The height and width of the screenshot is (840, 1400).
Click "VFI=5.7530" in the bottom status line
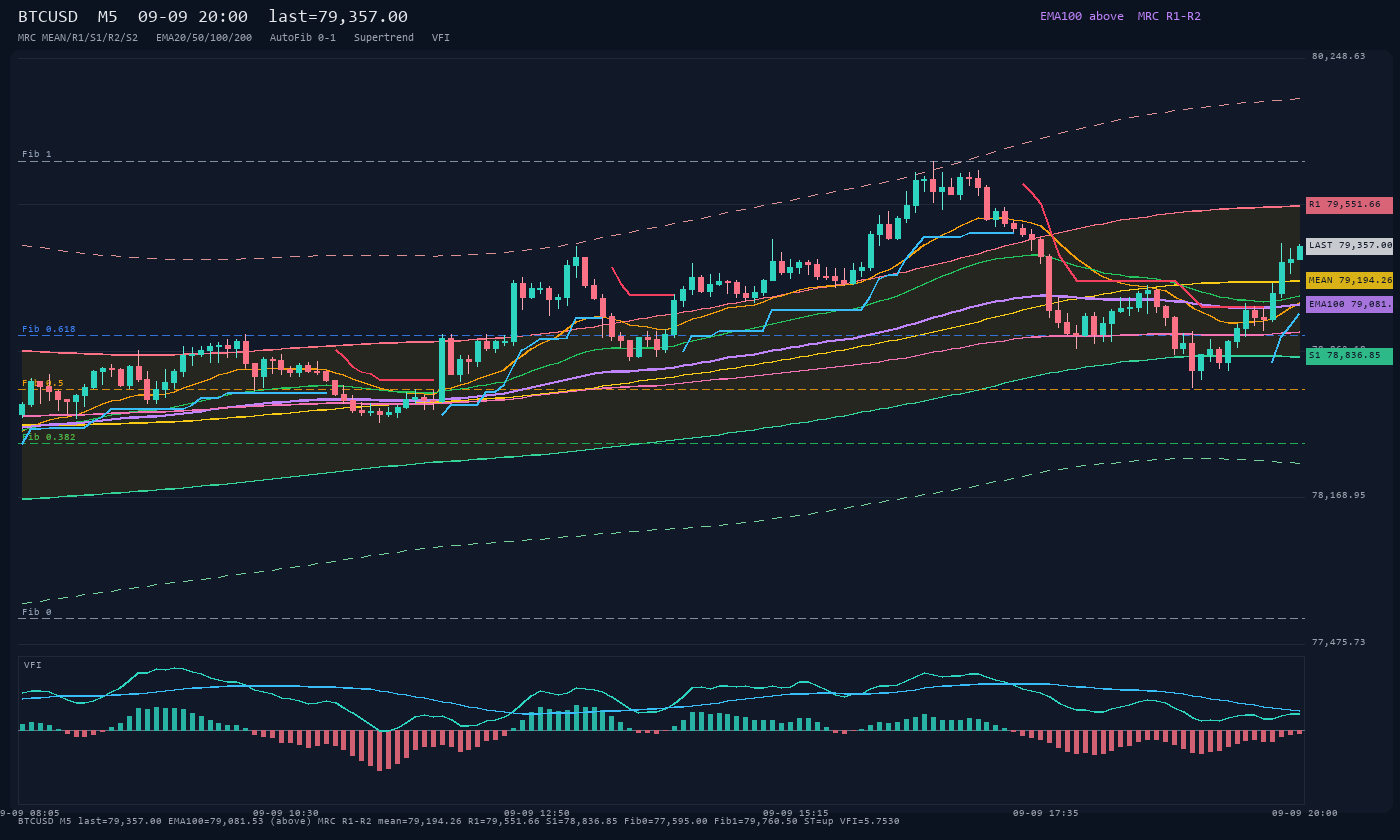869,821
